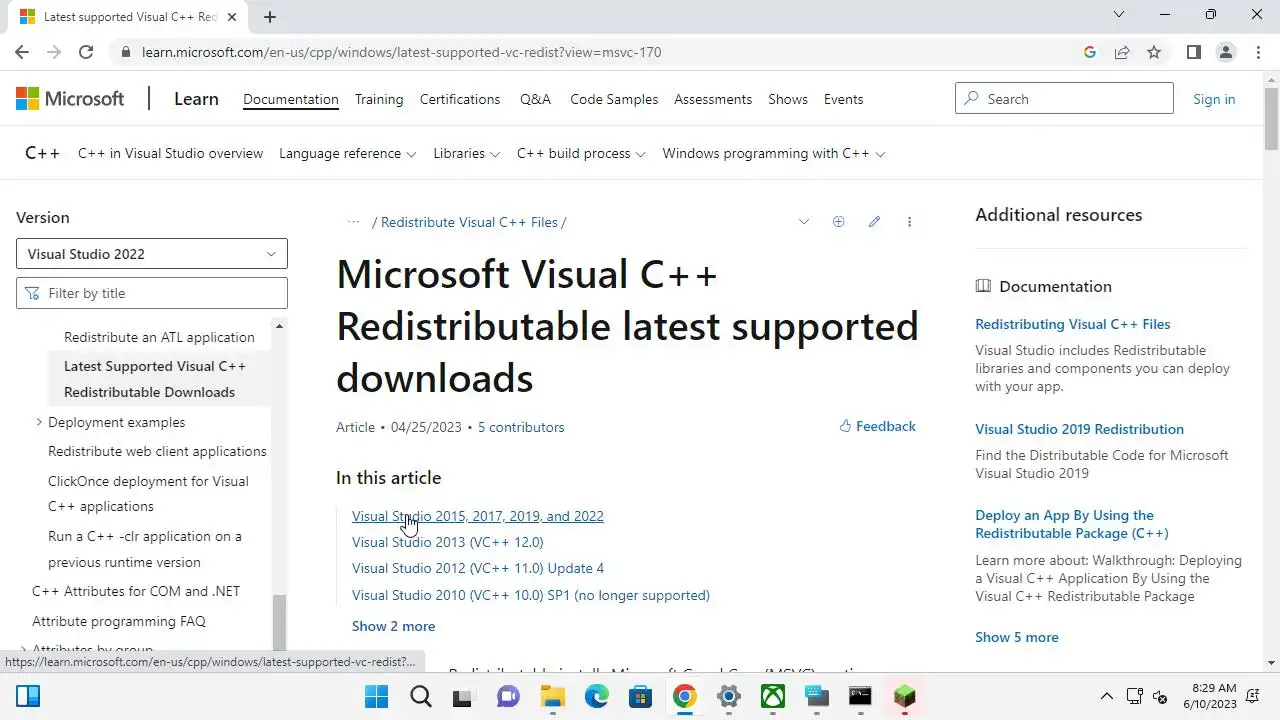The height and width of the screenshot is (720, 1280).
Task: Open Chrome side panel icon
Action: (1193, 52)
